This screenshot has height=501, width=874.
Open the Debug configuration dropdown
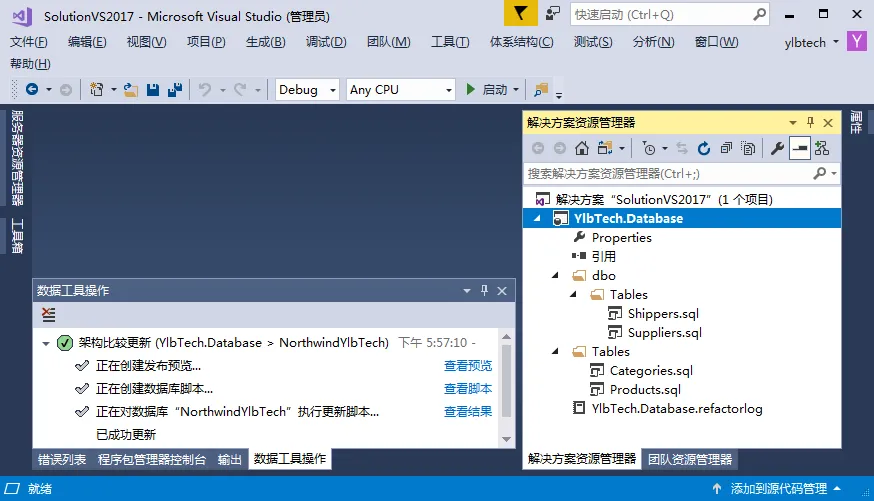[333, 90]
